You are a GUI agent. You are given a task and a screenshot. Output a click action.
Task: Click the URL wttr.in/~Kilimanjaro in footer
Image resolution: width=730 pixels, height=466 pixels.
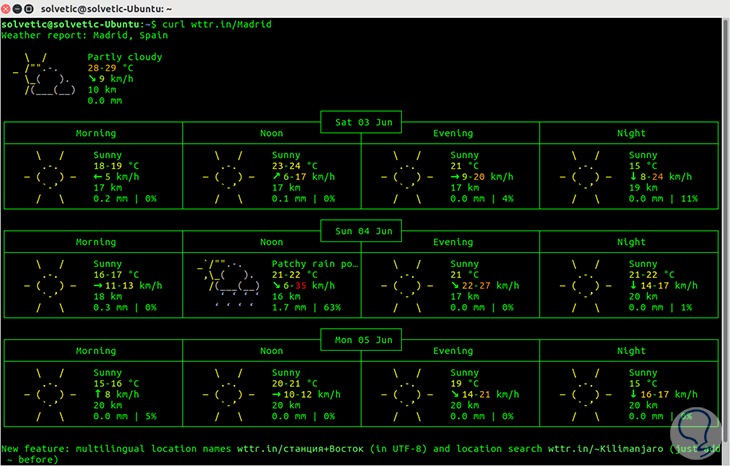605,449
